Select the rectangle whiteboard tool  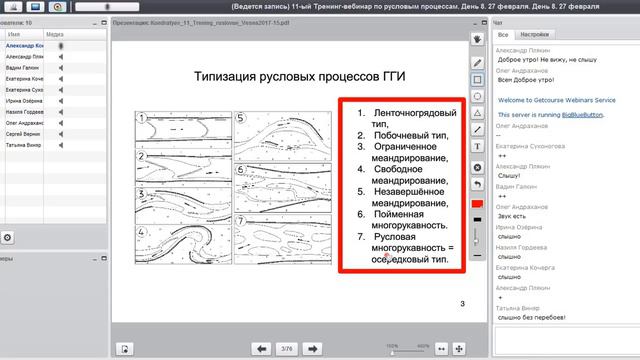[477, 79]
